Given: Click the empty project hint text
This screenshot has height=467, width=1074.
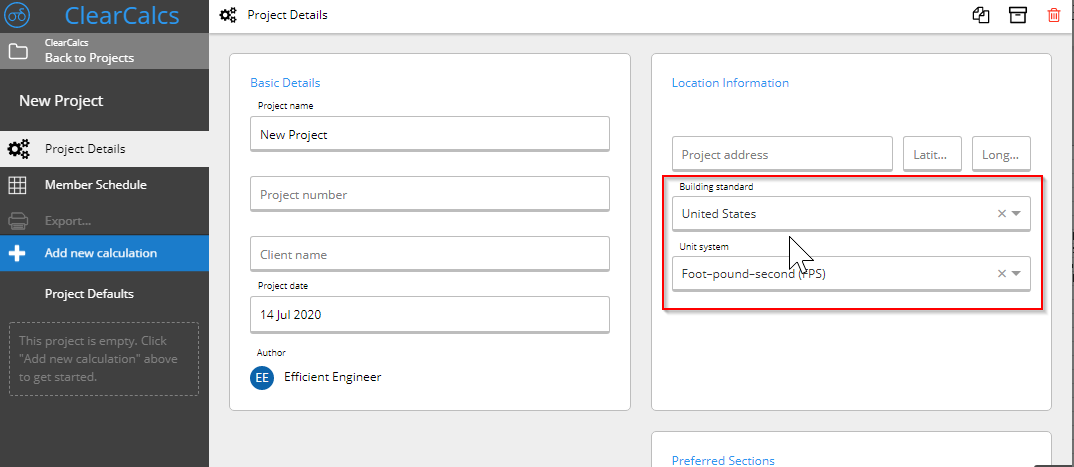Looking at the screenshot, I should [x=99, y=359].
